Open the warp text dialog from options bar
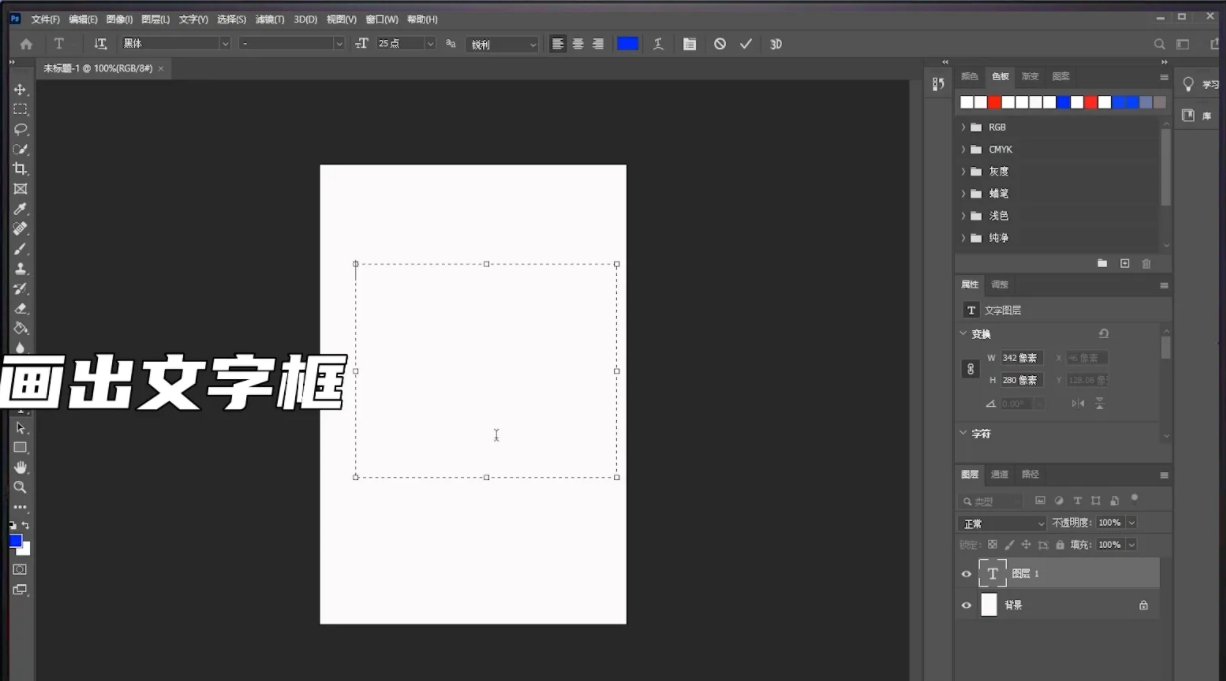 tap(657, 44)
